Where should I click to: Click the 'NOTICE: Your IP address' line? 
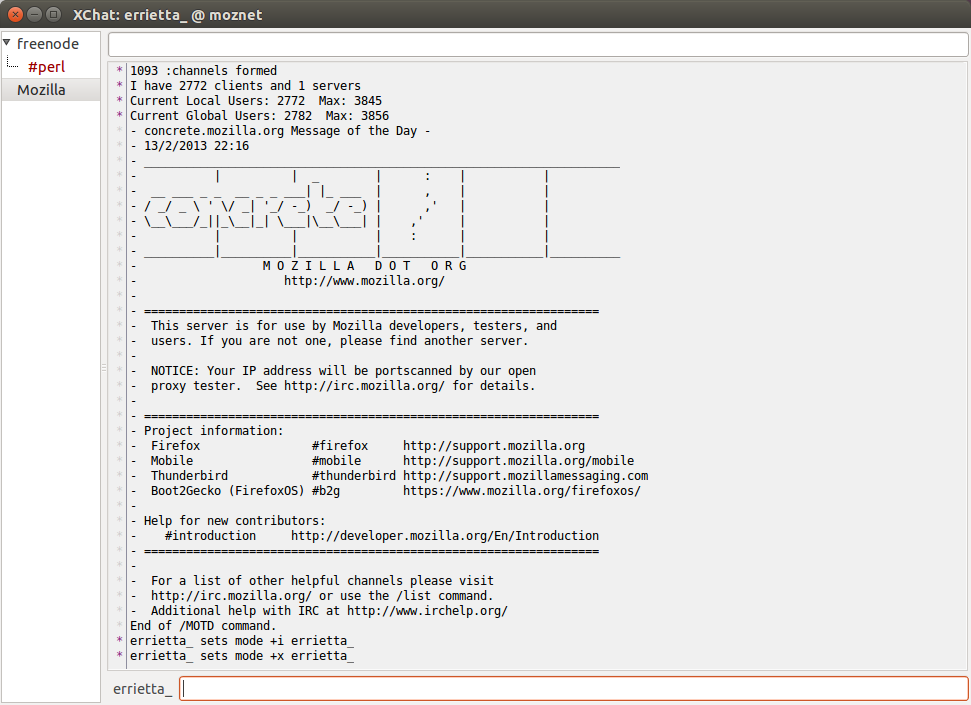coord(343,371)
